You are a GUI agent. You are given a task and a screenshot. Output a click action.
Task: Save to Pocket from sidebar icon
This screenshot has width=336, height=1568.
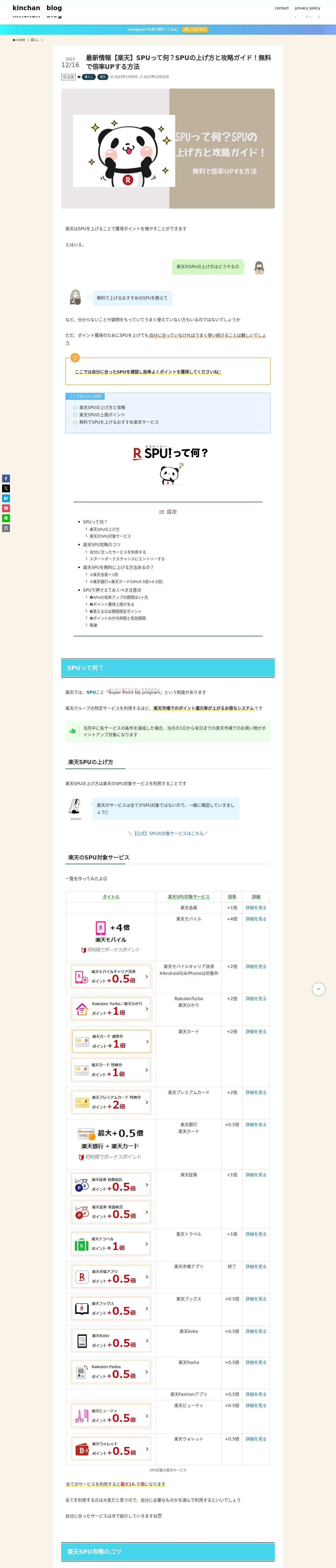pyautogui.click(x=6, y=508)
